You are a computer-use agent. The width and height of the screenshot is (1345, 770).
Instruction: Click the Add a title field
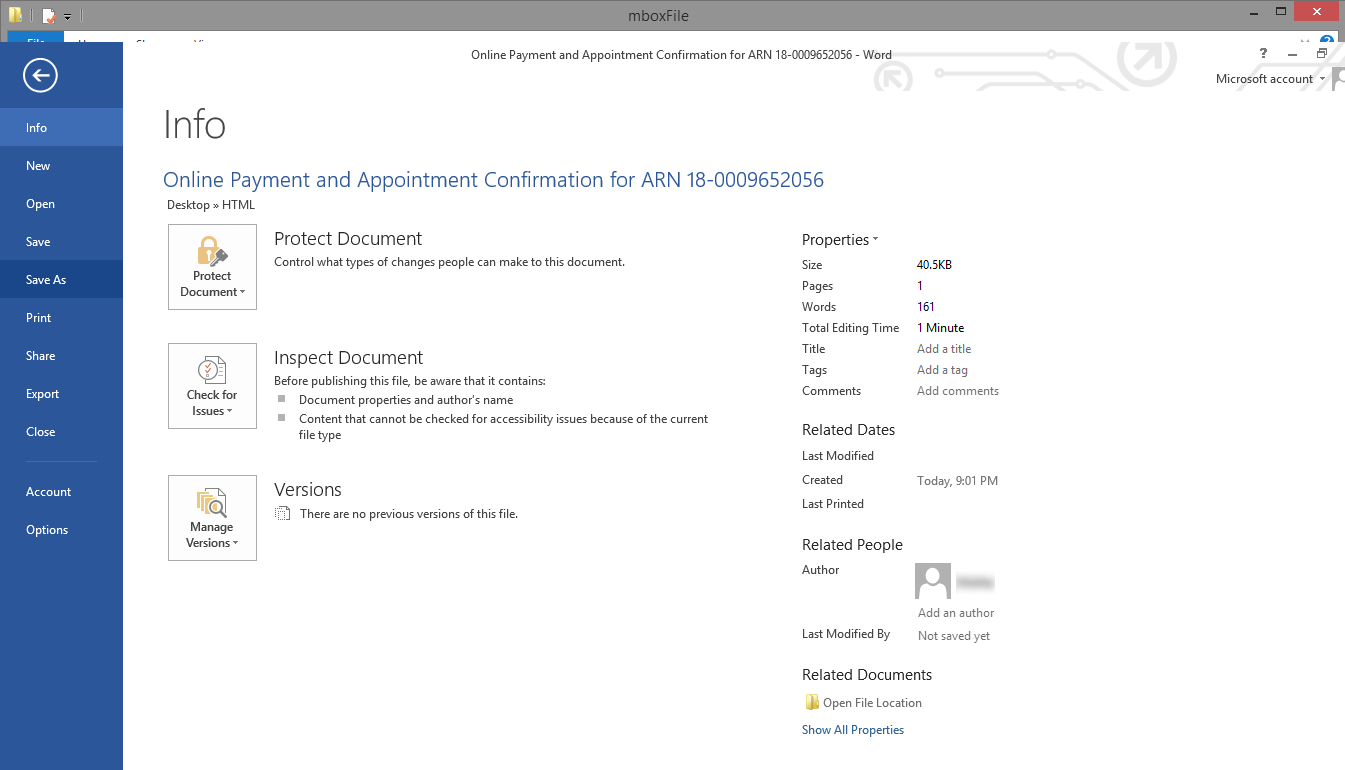(x=944, y=349)
